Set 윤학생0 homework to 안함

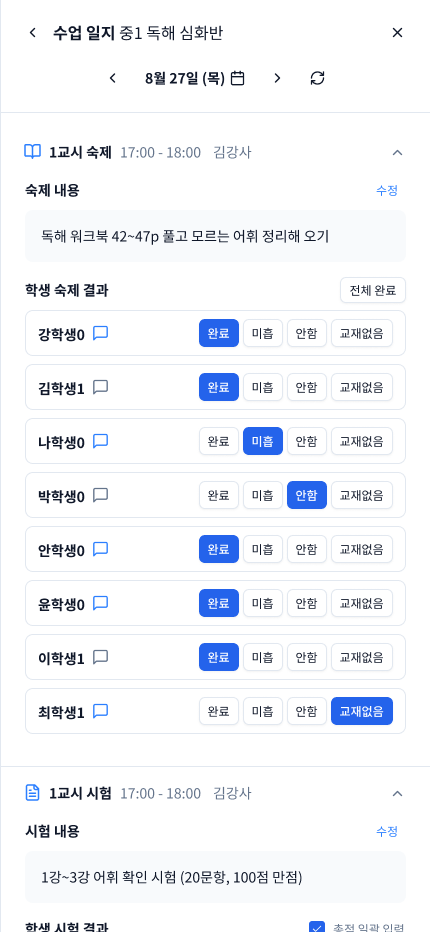307,603
